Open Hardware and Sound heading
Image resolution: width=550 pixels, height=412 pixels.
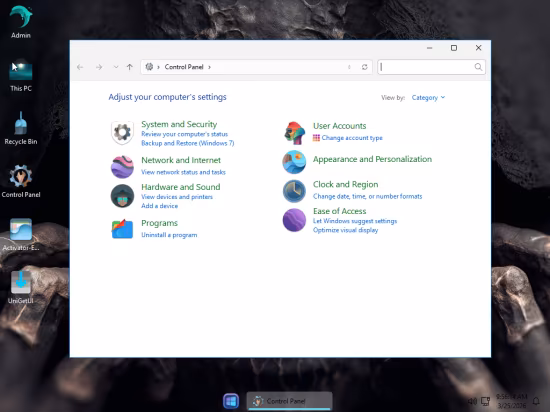pos(181,187)
